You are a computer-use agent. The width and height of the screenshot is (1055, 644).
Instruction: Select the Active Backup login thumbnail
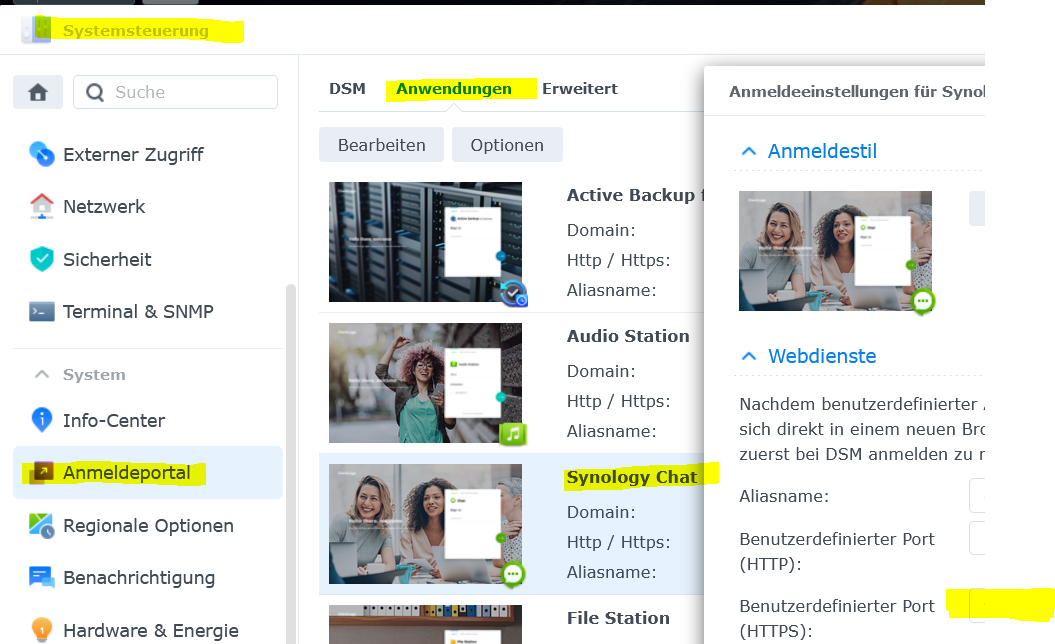(425, 242)
